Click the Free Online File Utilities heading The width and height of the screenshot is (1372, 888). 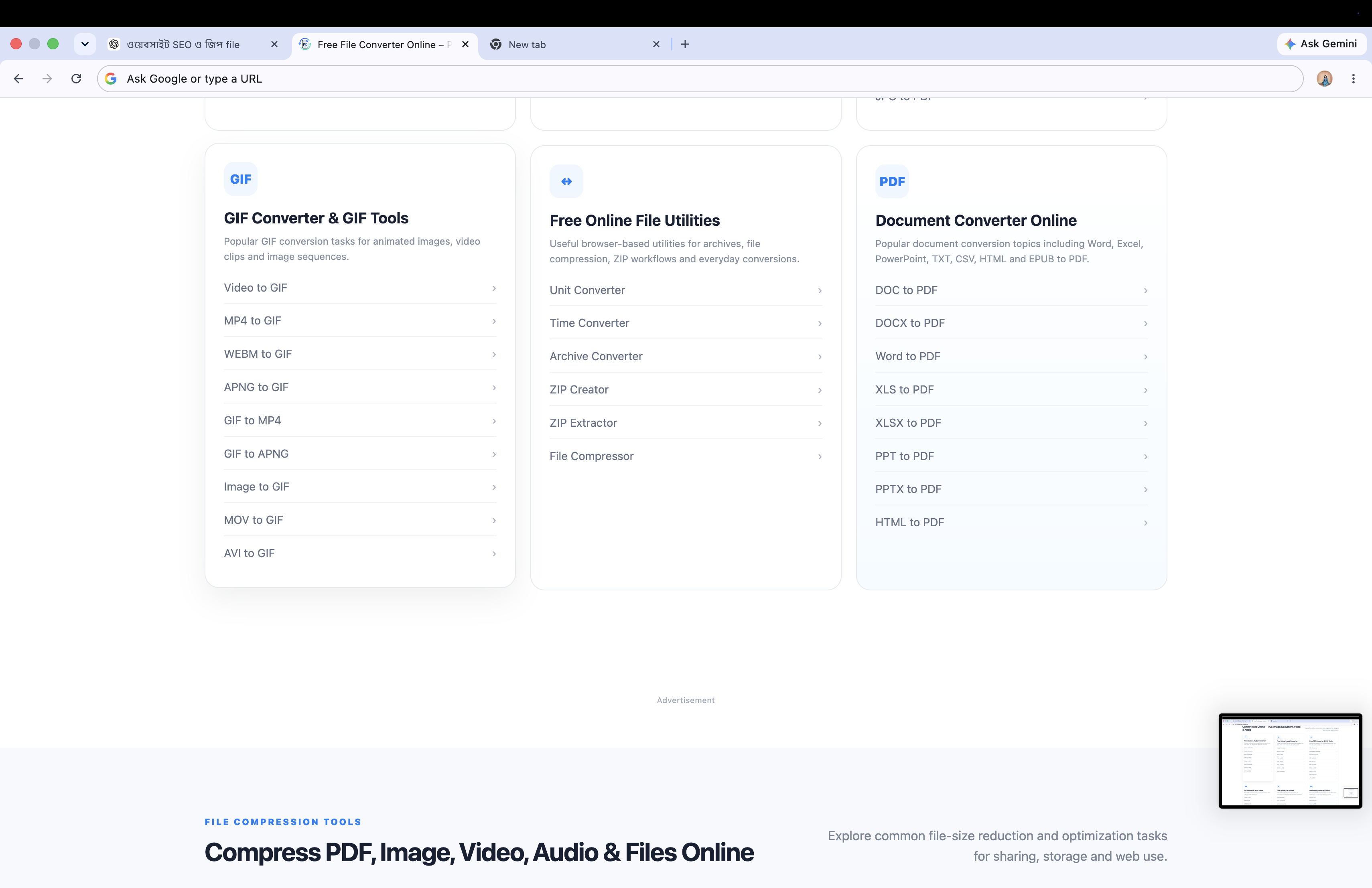tap(635, 221)
